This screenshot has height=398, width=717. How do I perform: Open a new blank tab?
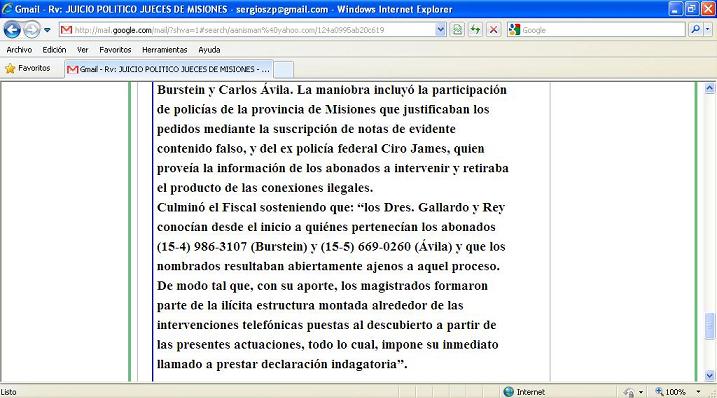(x=284, y=70)
